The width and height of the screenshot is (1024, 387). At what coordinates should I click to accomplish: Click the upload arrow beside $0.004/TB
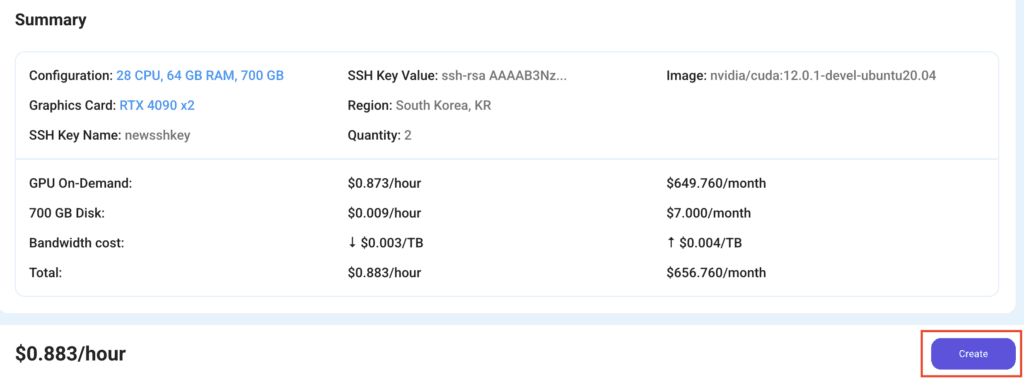(671, 243)
